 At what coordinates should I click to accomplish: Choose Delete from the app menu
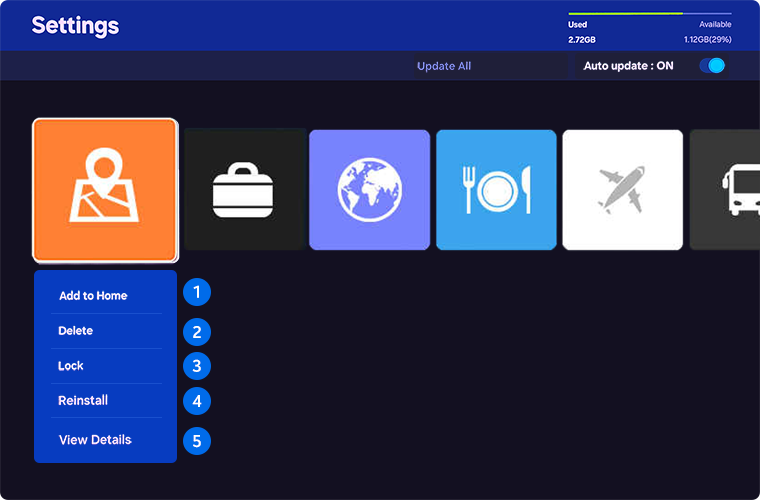[x=76, y=331]
